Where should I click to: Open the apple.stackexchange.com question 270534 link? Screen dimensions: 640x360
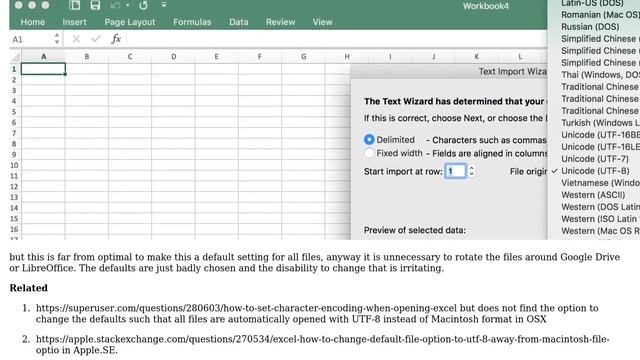click(x=322, y=344)
